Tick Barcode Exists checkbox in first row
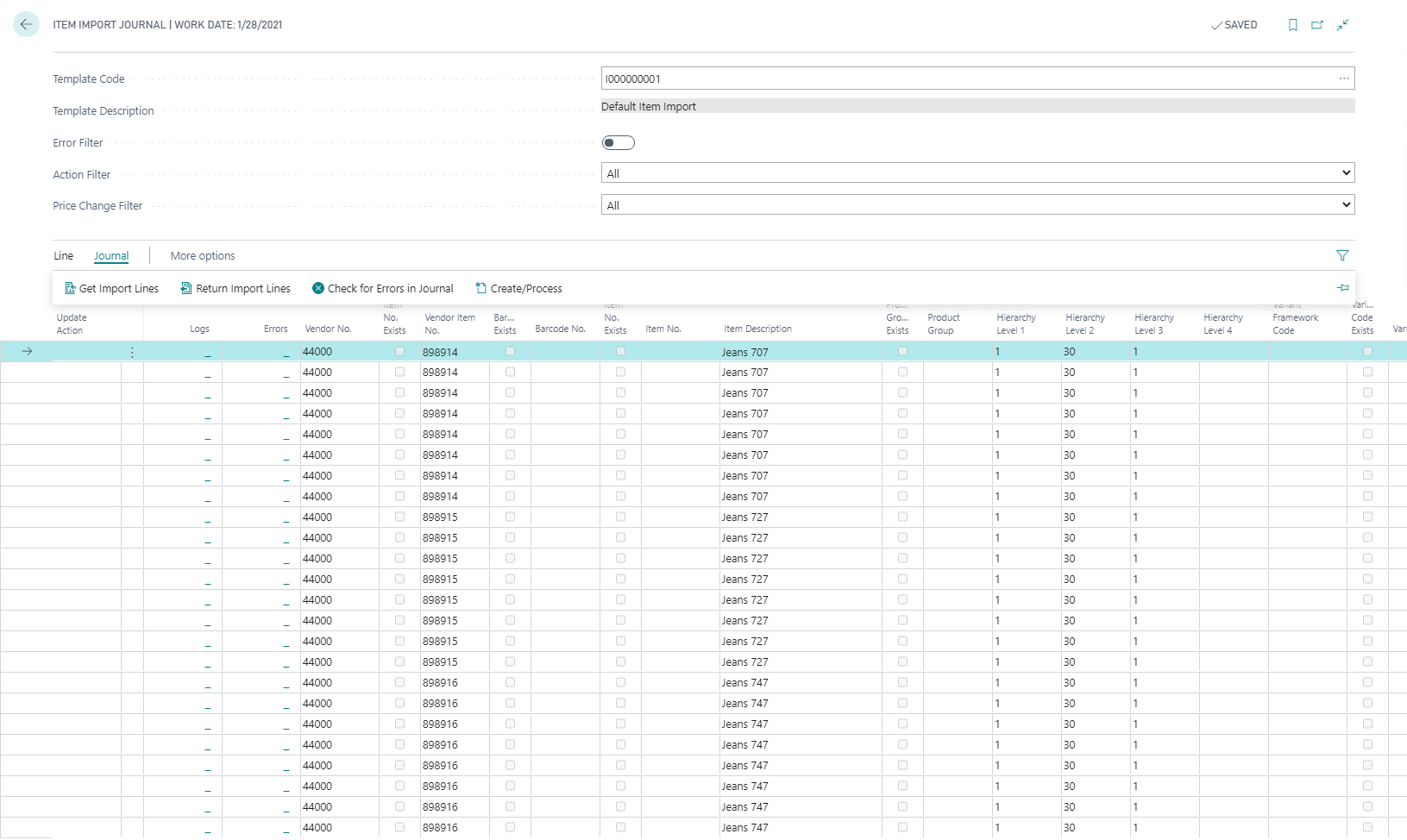The image size is (1407, 840). (x=510, y=352)
